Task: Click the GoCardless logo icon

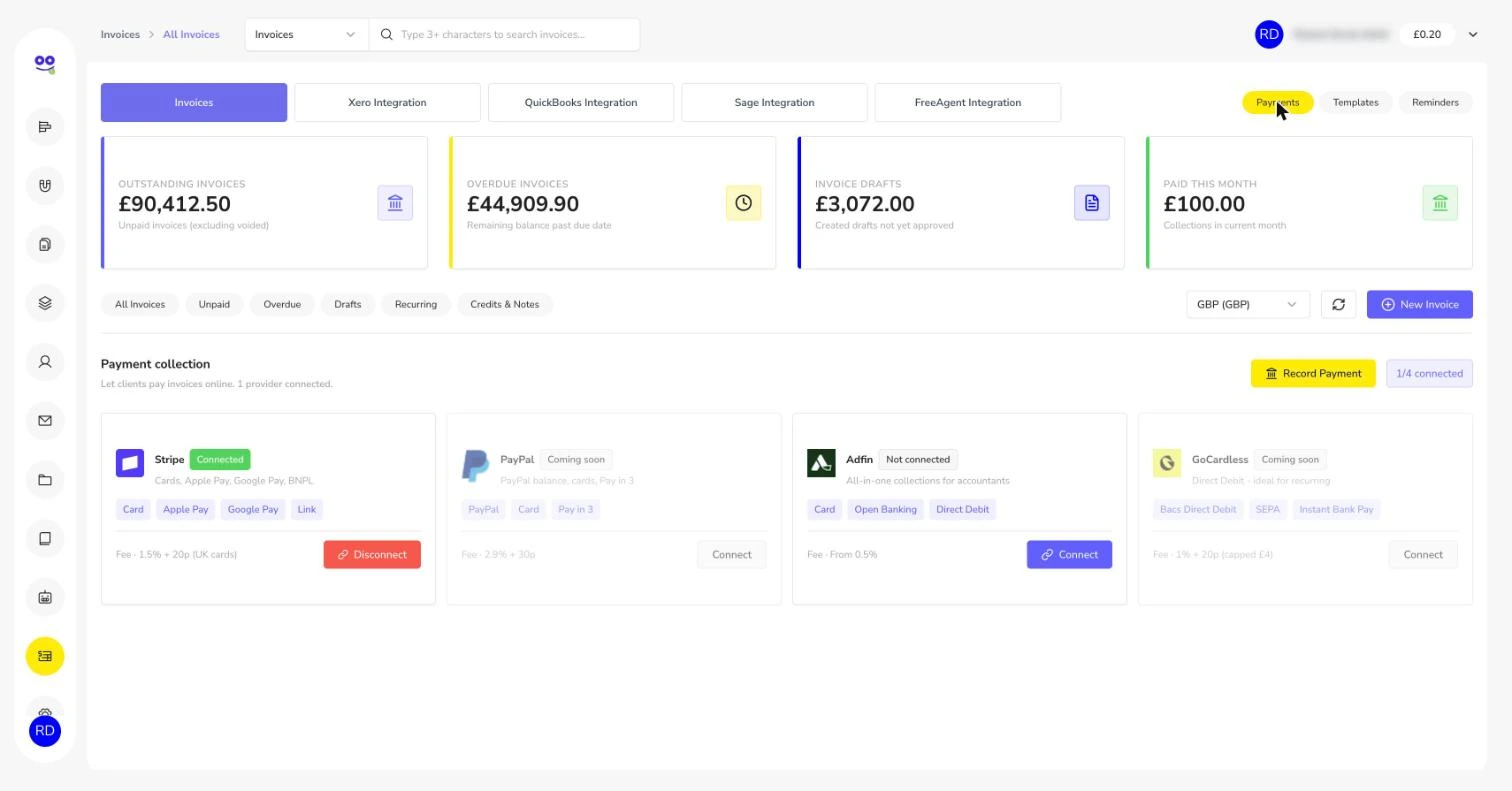Action: click(x=1167, y=463)
